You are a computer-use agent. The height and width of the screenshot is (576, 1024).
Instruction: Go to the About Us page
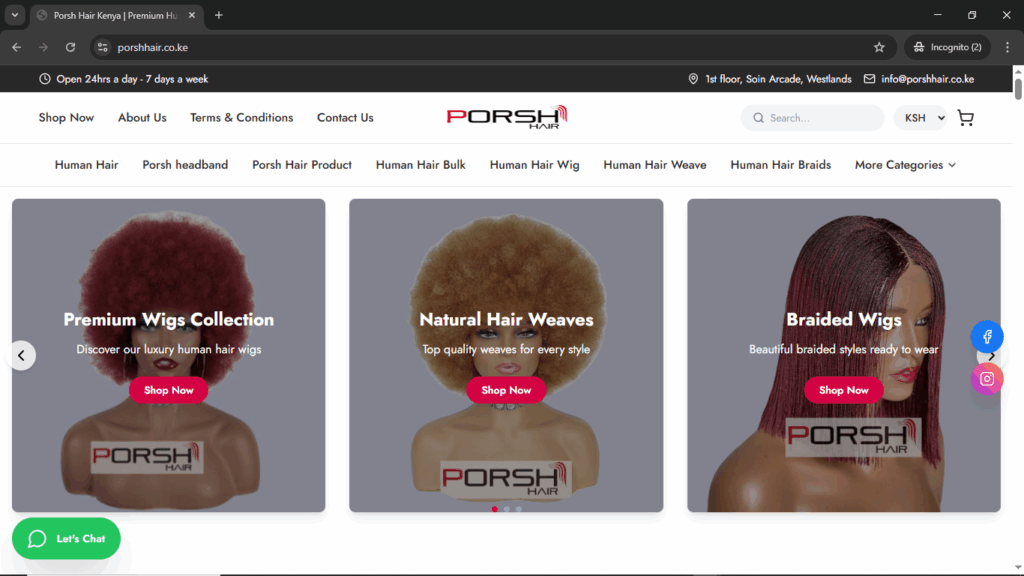click(142, 118)
